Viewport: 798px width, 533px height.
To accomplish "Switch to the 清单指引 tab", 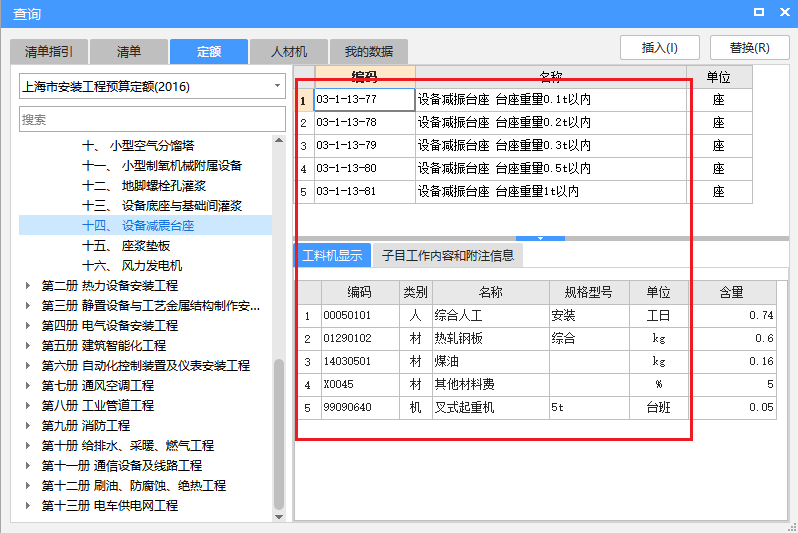I will (x=49, y=51).
